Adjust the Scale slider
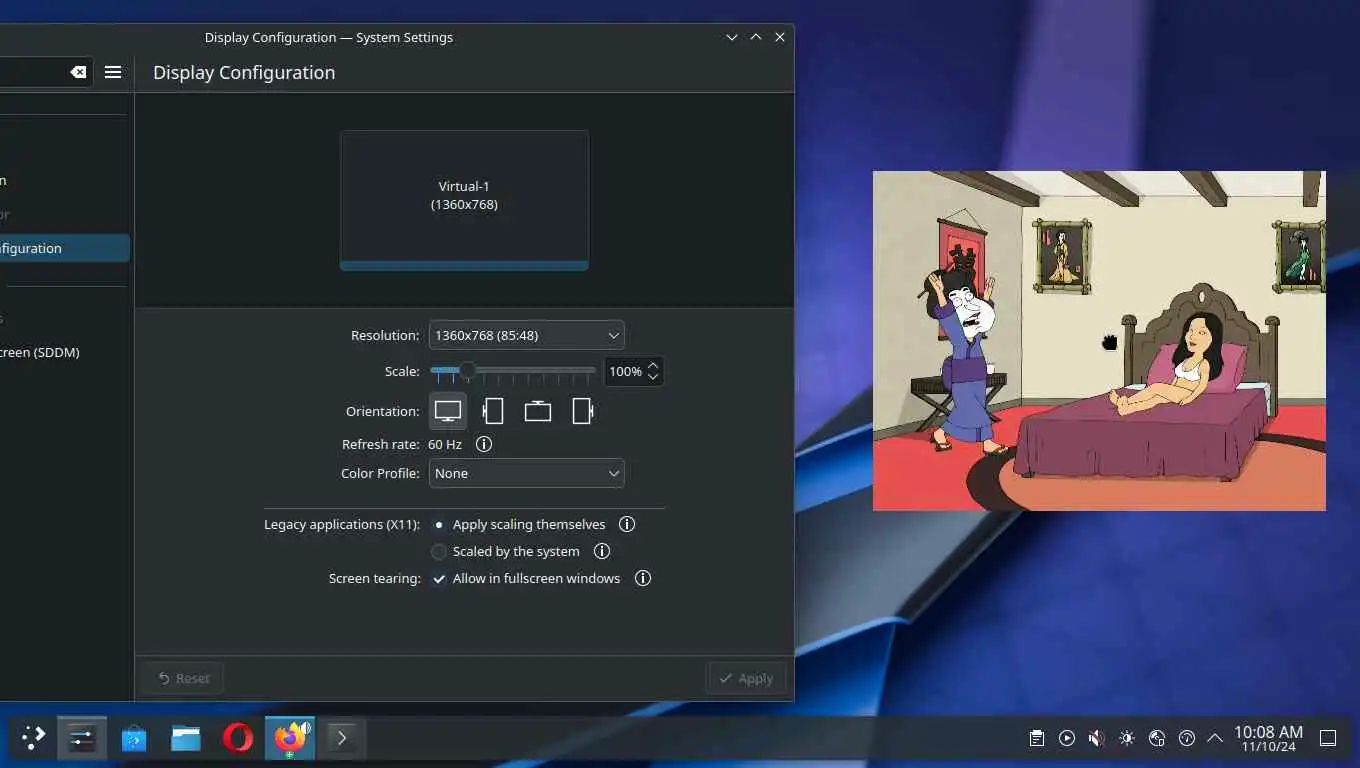This screenshot has height=768, width=1360. (x=513, y=371)
